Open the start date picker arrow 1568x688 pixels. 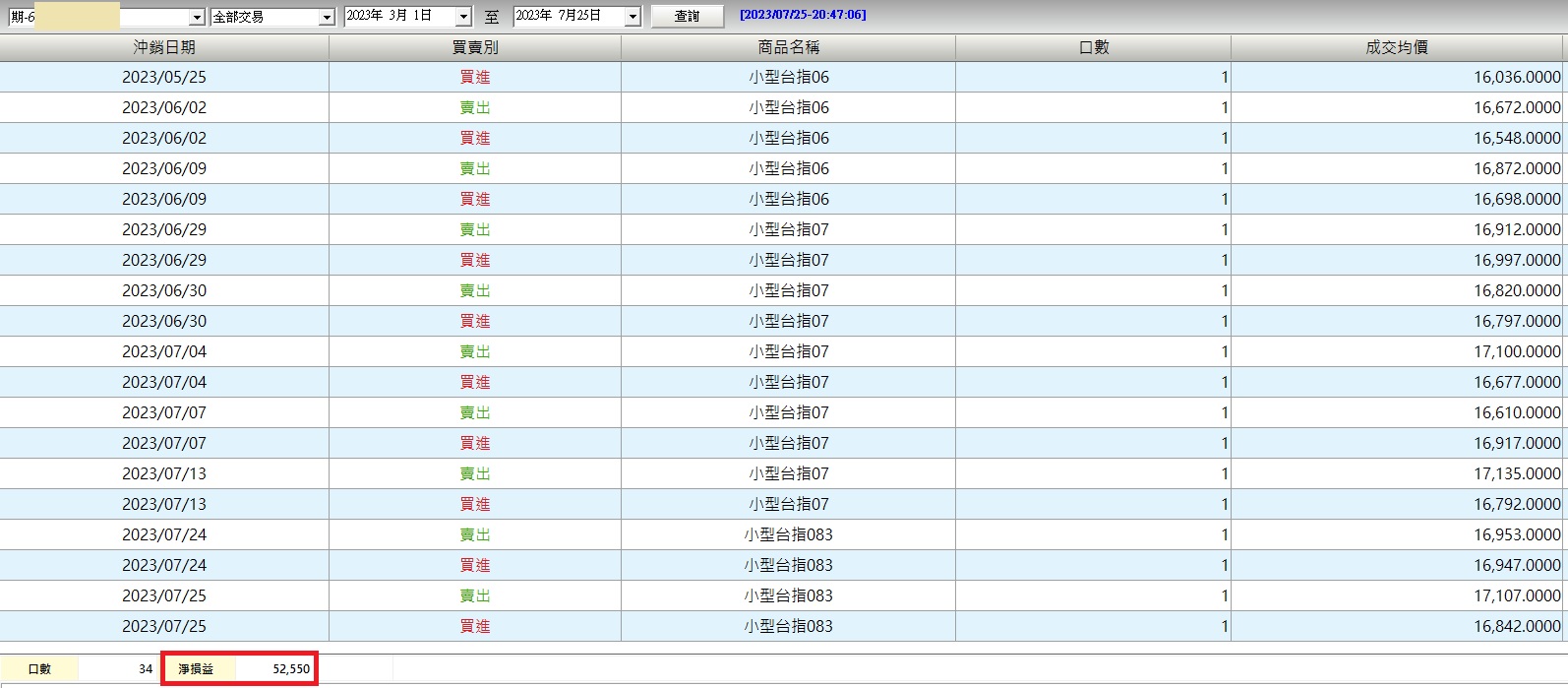click(x=463, y=17)
